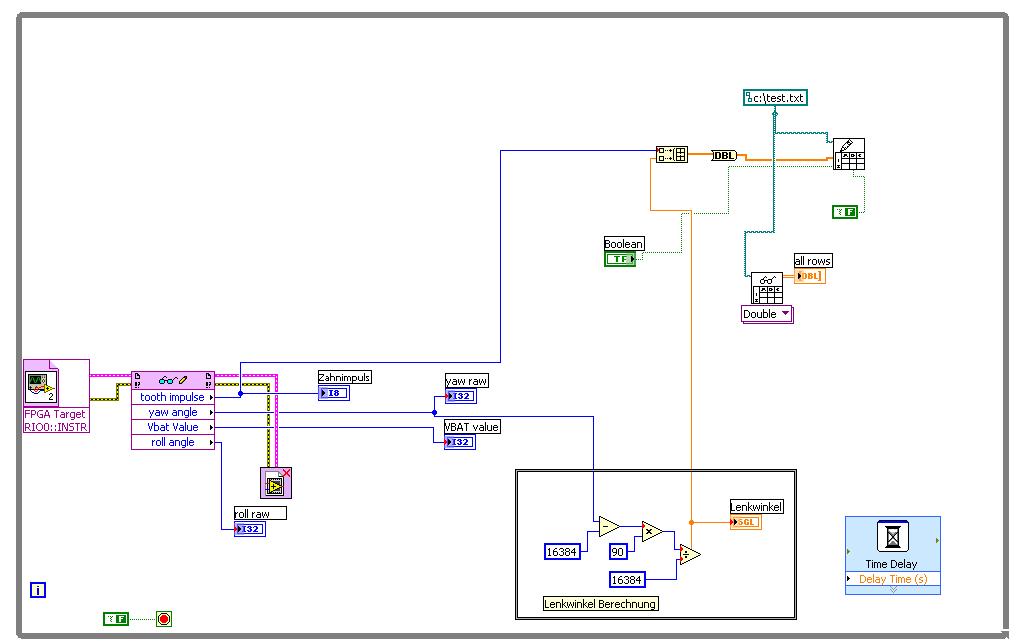The height and width of the screenshot is (644, 1028).
Task: Select the VBAT value I32 indicator terminal
Action: 460,442
